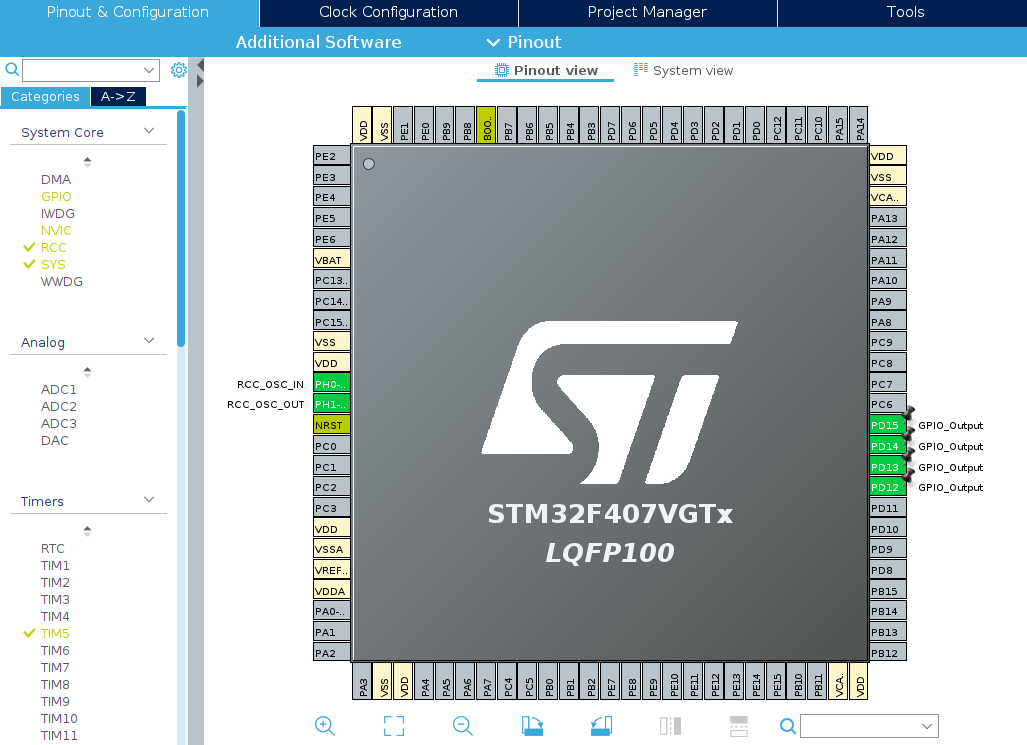Open the Tools tab
Image resolution: width=1027 pixels, height=745 pixels.
coord(905,12)
